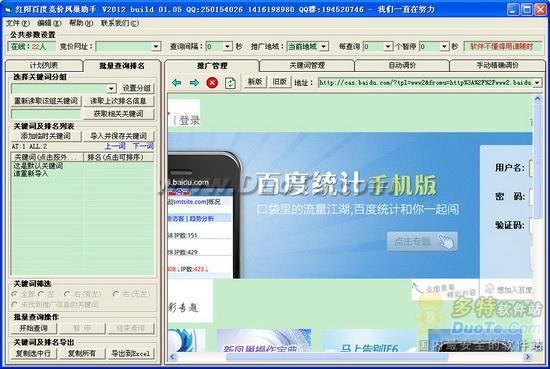Open the 竞价网址 dropdown

click(x=156, y=46)
